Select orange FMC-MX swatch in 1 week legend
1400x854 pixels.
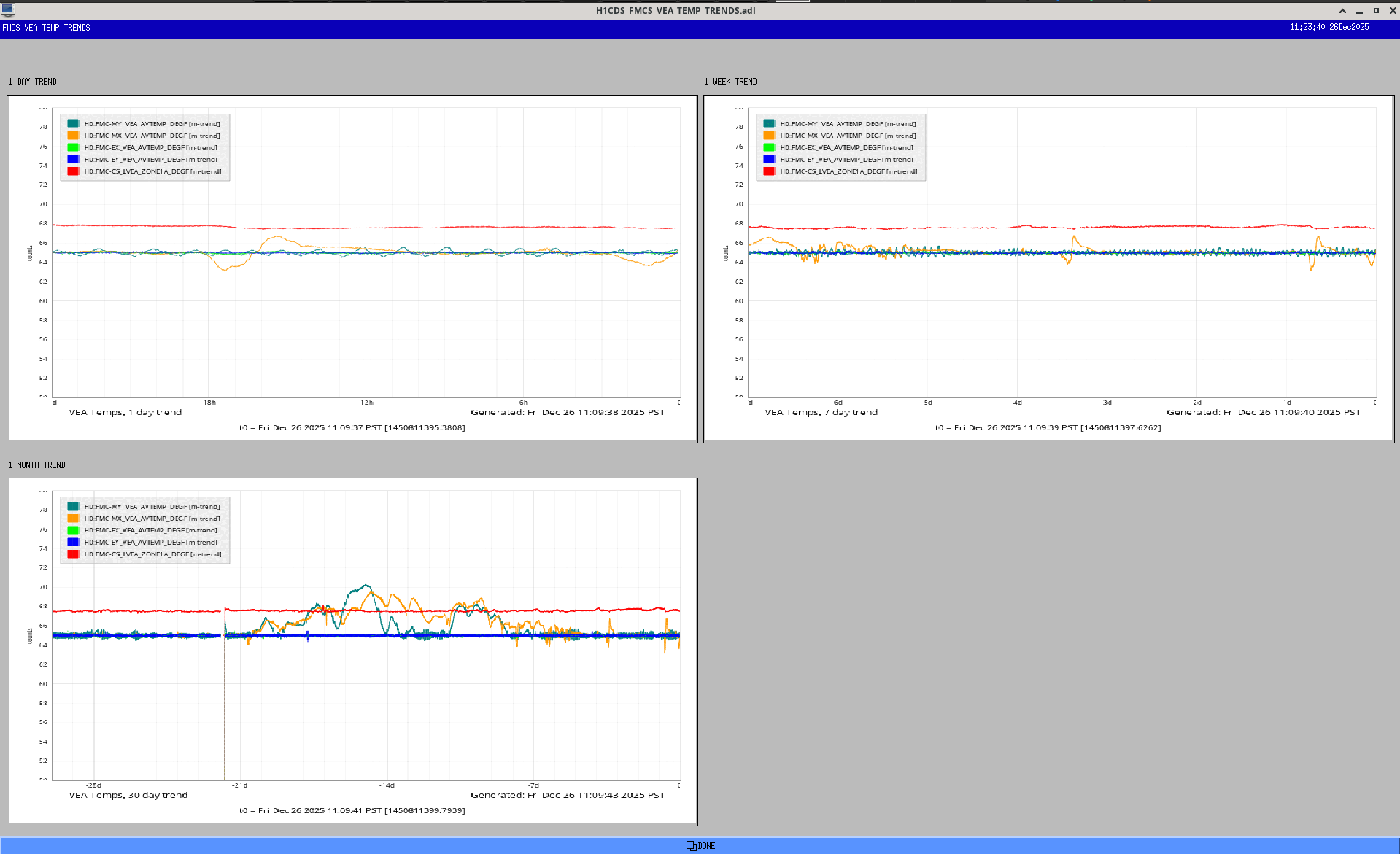pyautogui.click(x=769, y=136)
